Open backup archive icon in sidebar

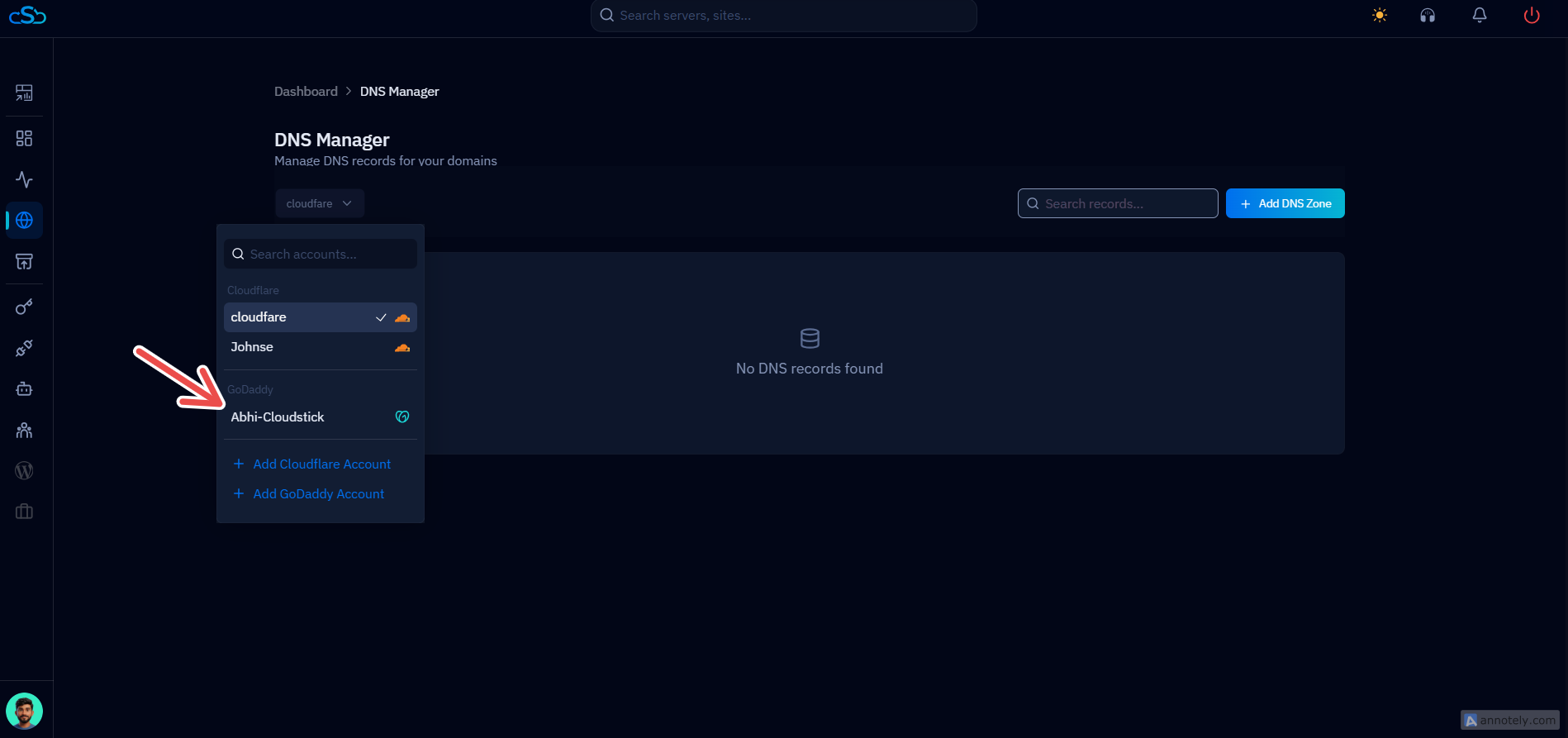coord(24,262)
